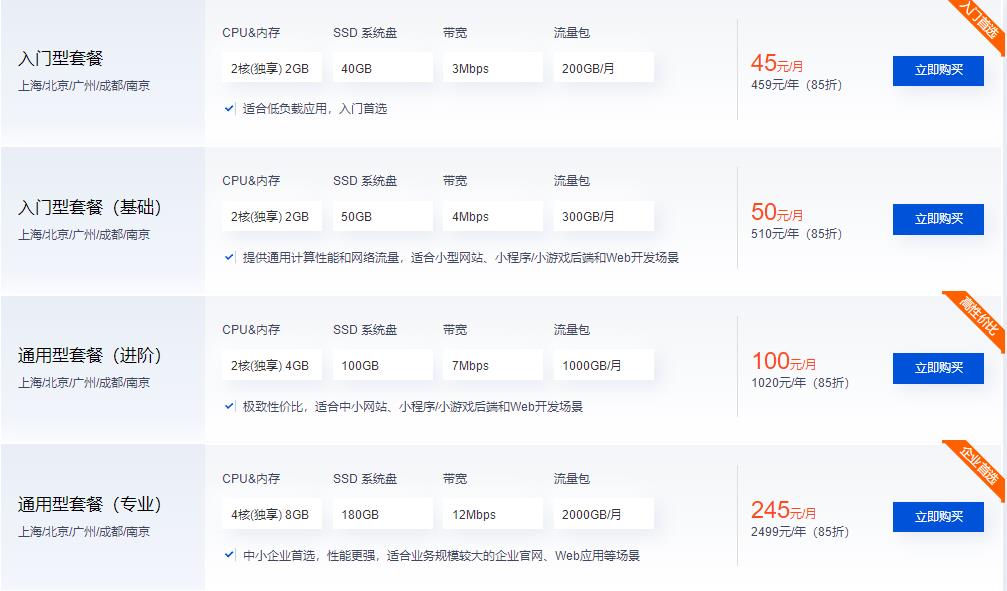Click the 12Mbps bandwidth box

(x=493, y=515)
